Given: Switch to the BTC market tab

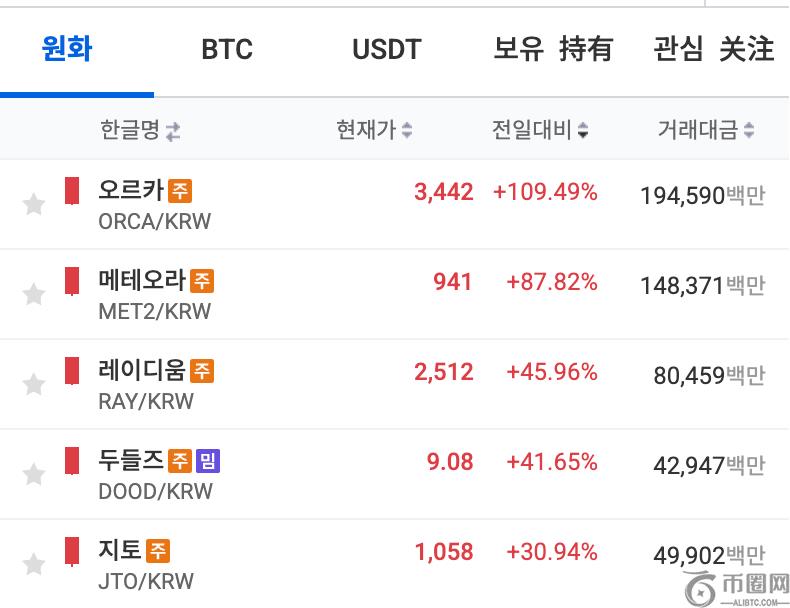Looking at the screenshot, I should (227, 49).
